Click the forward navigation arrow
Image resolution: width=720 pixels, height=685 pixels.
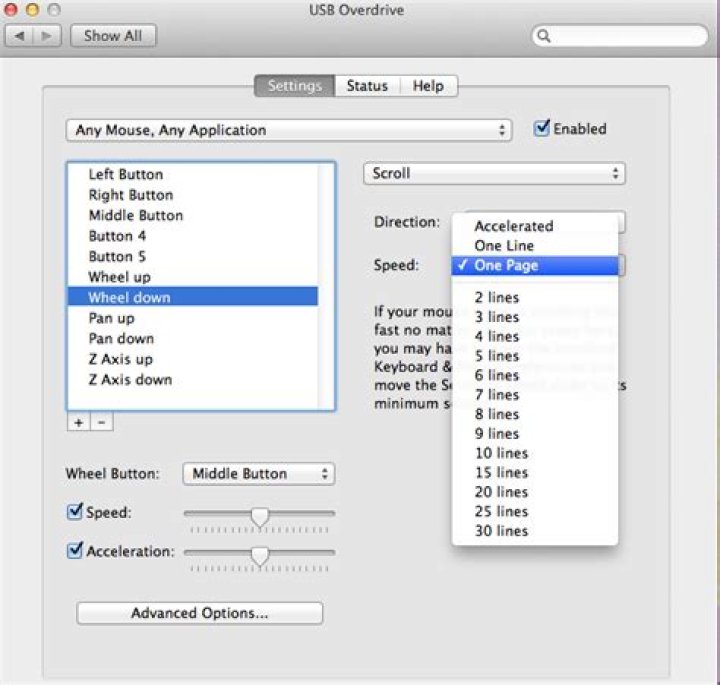pos(47,35)
